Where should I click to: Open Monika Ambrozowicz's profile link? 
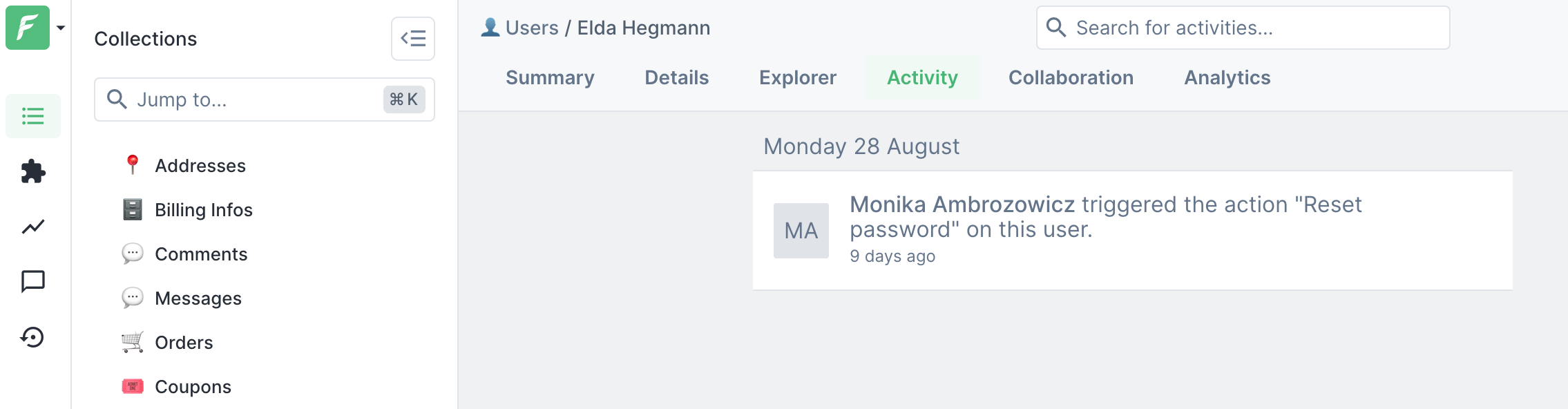click(x=962, y=204)
